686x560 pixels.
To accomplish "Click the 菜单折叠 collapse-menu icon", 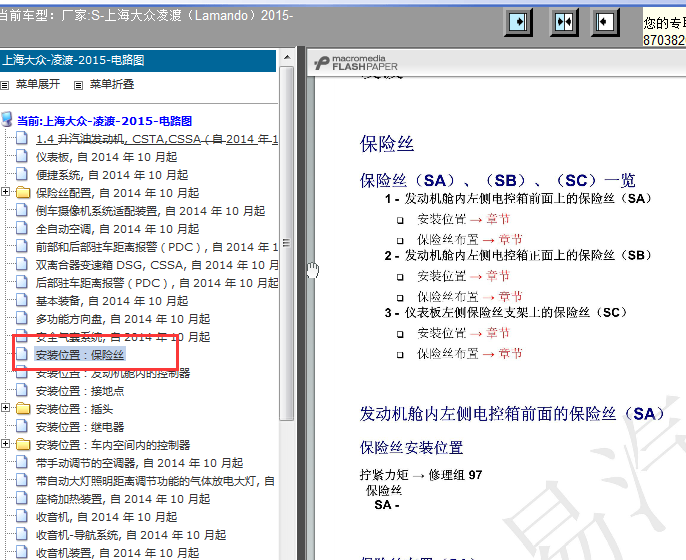I will coord(78,85).
